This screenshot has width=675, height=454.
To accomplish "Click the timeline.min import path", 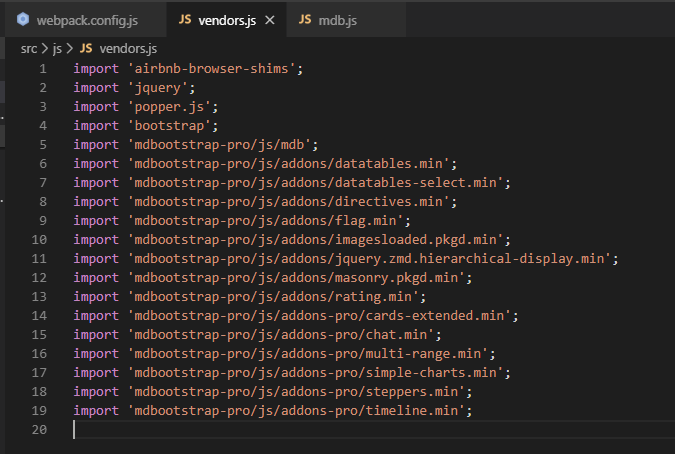I will click(x=297, y=411).
